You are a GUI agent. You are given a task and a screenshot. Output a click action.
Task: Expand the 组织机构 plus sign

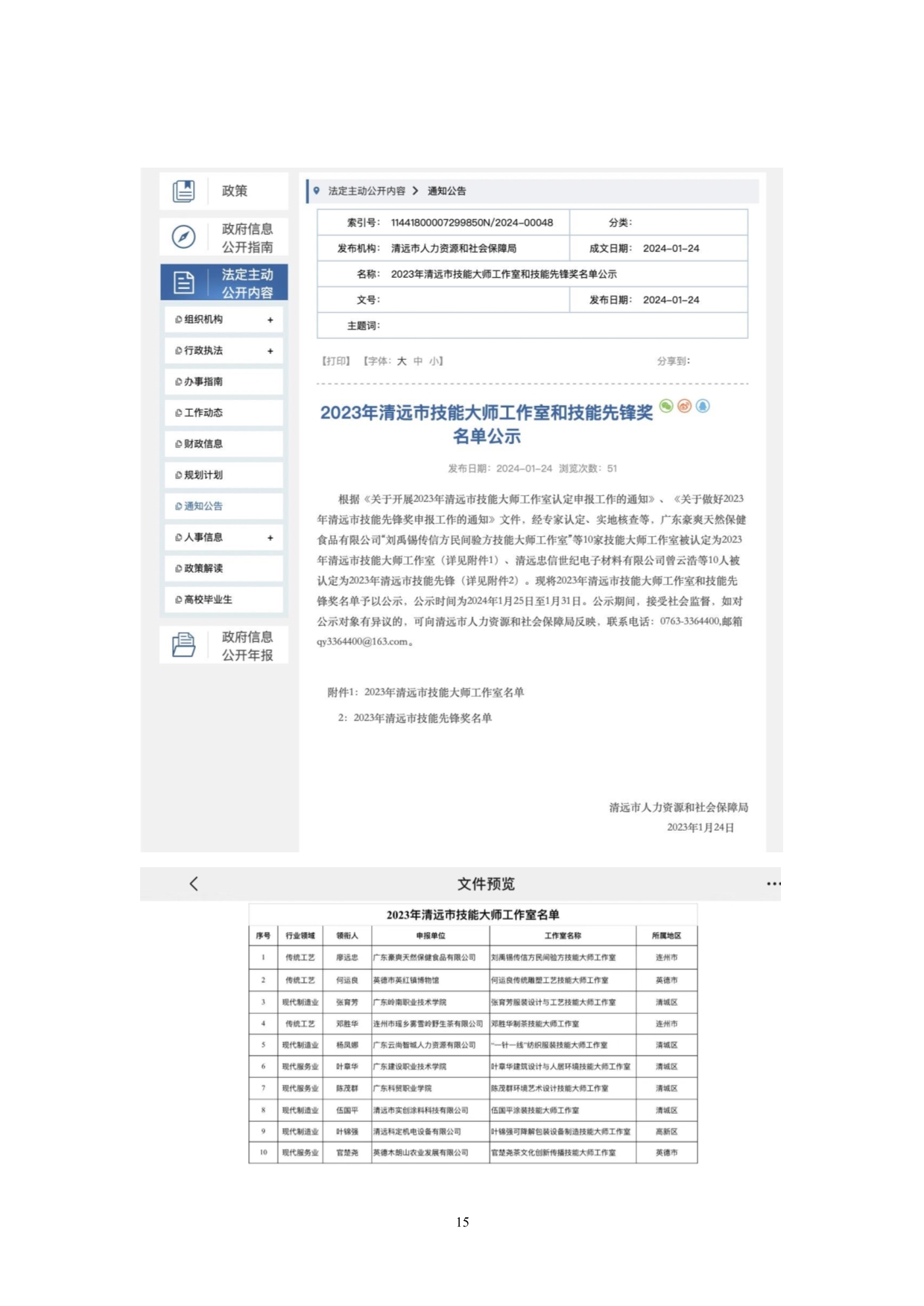270,320
